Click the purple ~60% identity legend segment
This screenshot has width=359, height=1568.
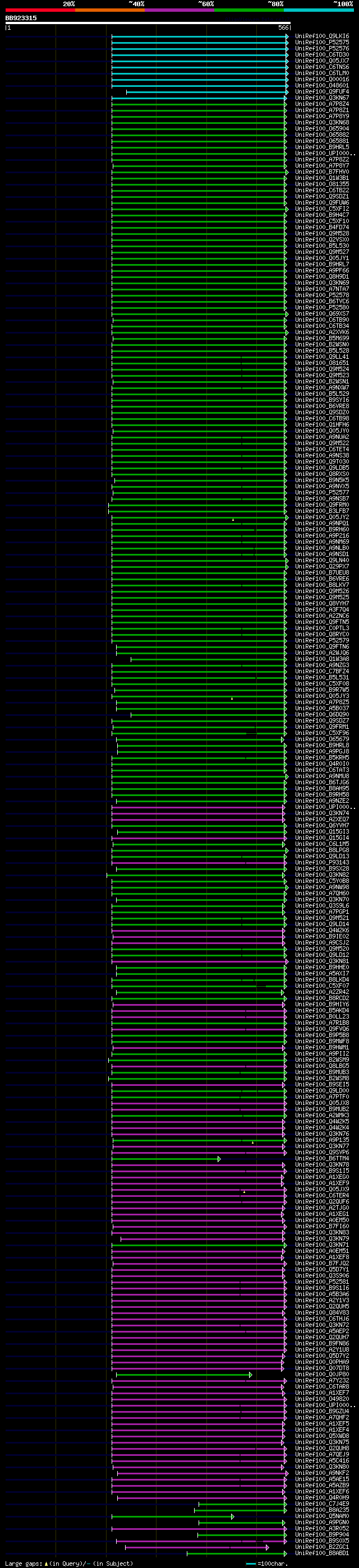point(180,10)
